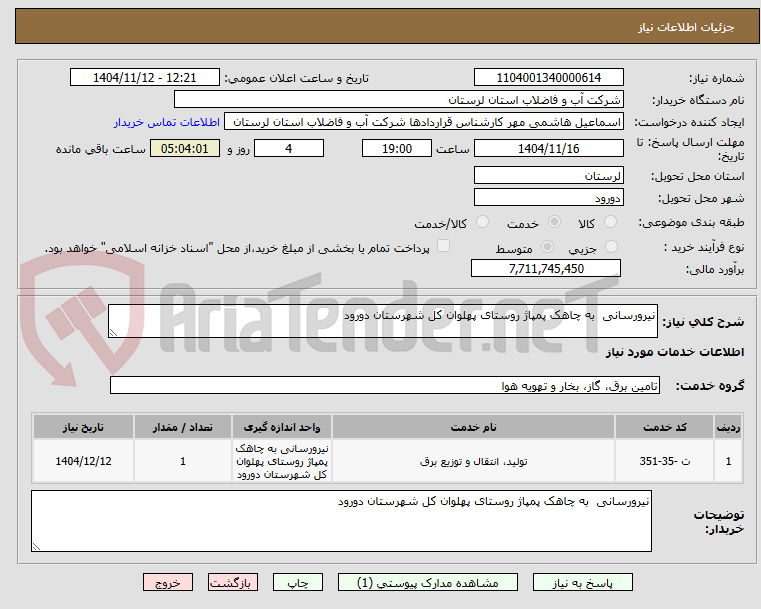Click the deadline time field 19:00
Viewport: 761px width, 609px height.
point(397,148)
